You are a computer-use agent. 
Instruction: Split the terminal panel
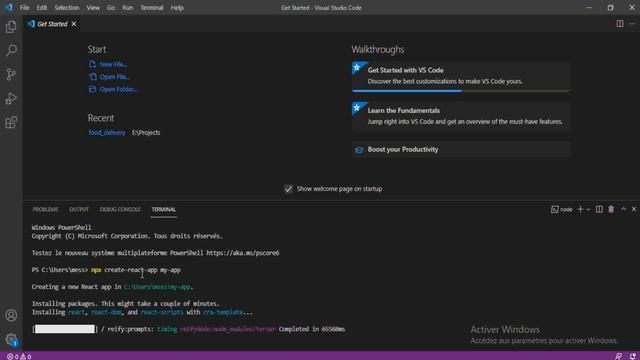599,209
